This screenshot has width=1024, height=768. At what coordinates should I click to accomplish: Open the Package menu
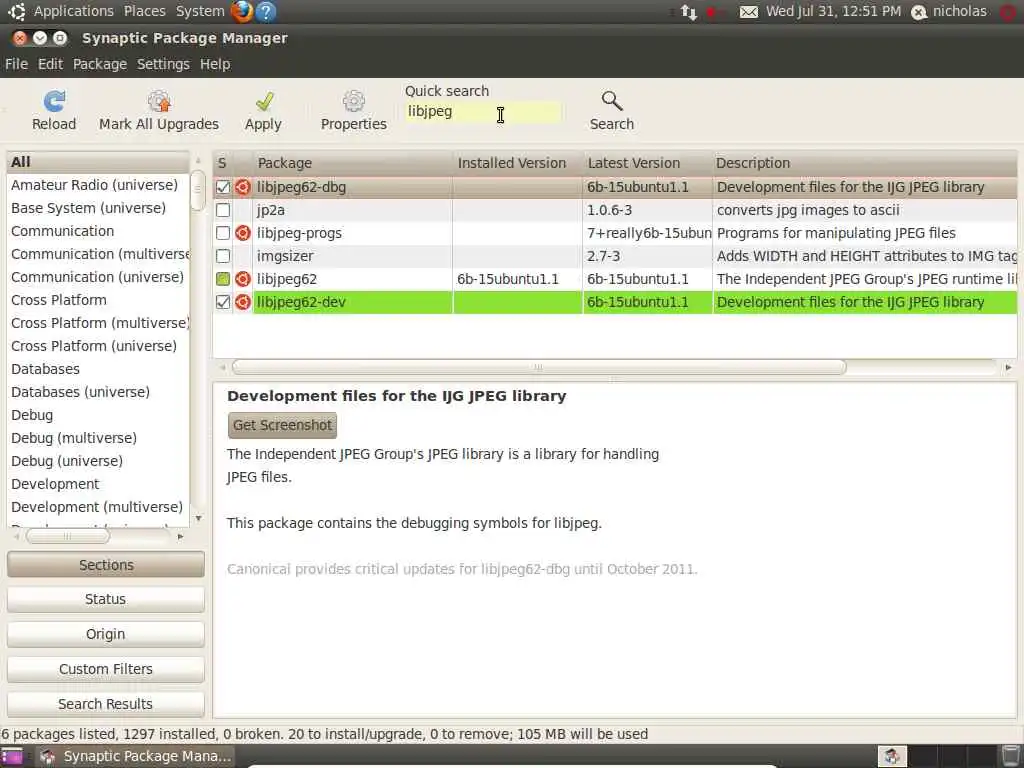click(x=100, y=64)
